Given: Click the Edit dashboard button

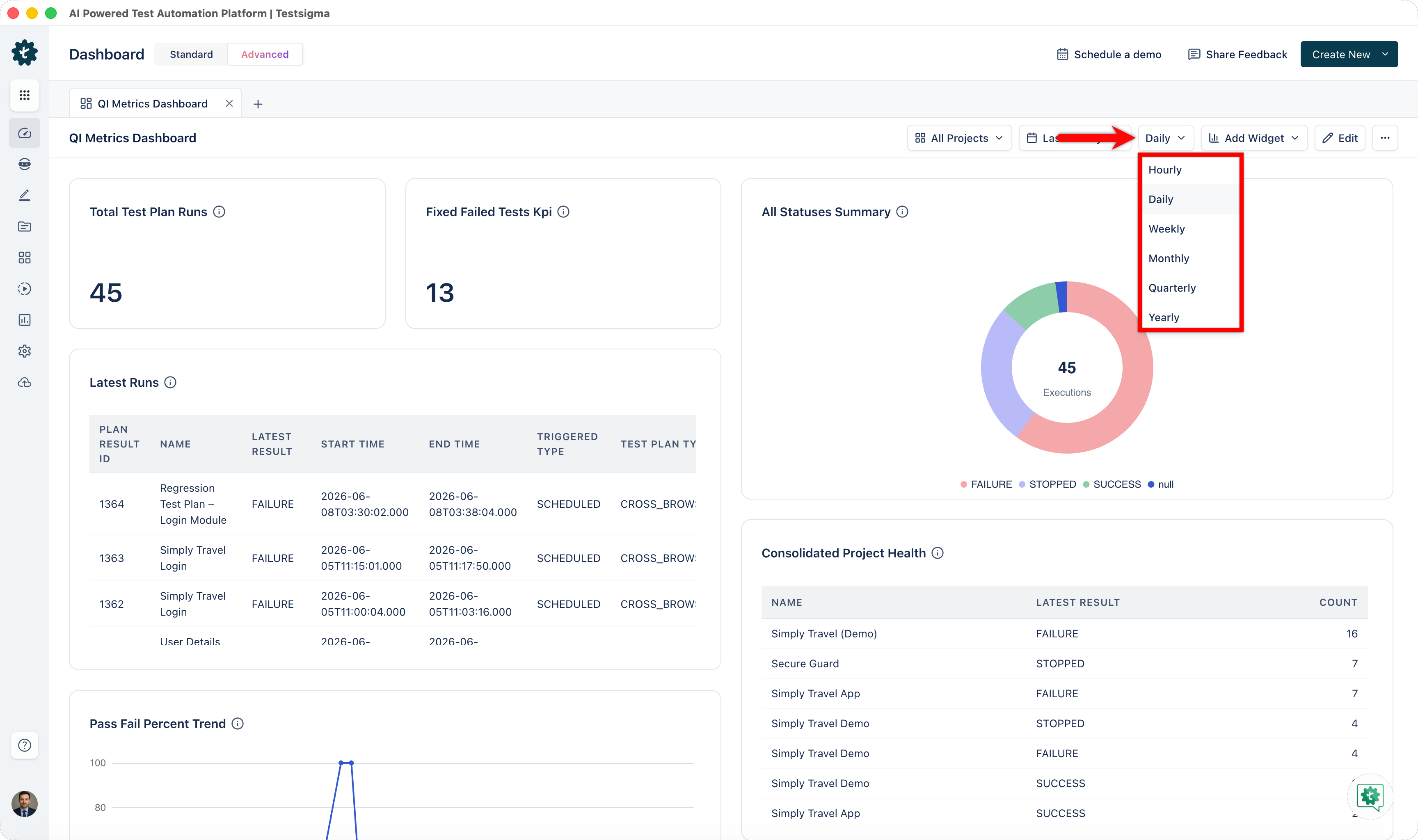Looking at the screenshot, I should 1339,138.
